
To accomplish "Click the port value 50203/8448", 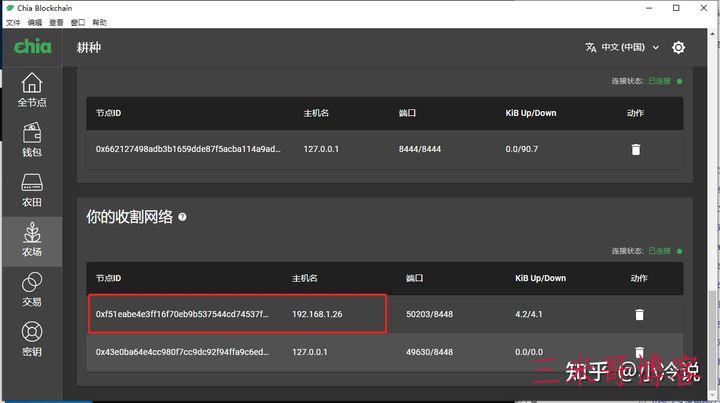I will pos(429,314).
